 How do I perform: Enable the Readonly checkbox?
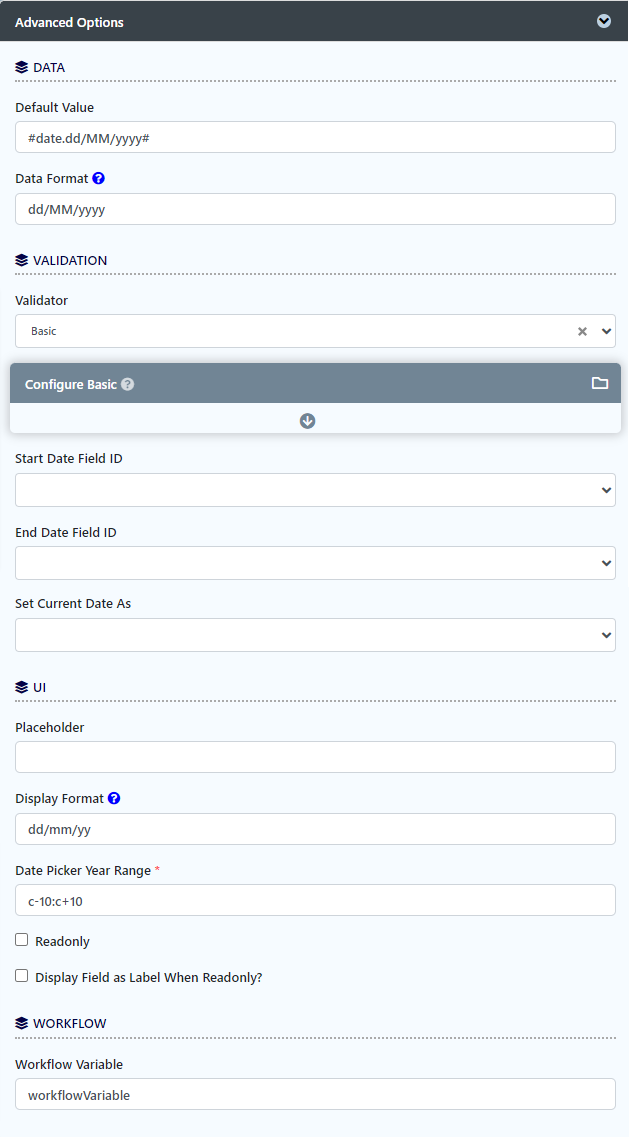pos(22,940)
